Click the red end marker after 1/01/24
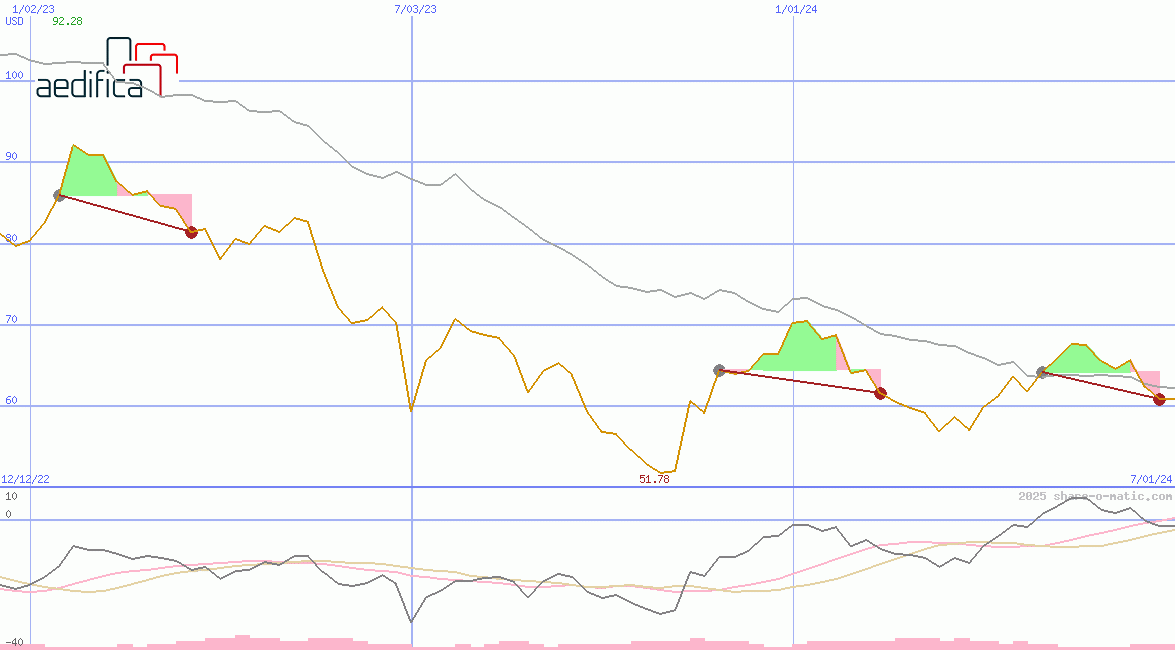Screen dimensions: 1175x650 (880, 393)
